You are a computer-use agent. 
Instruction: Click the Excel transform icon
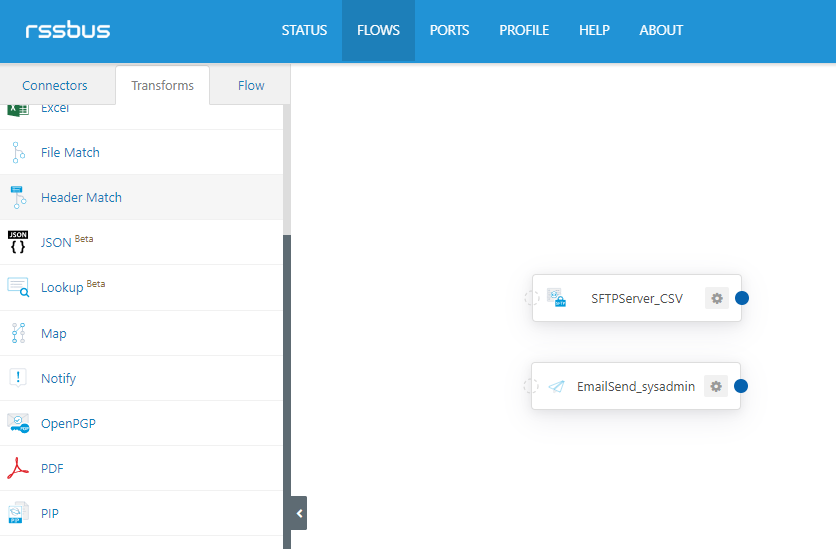[x=18, y=109]
